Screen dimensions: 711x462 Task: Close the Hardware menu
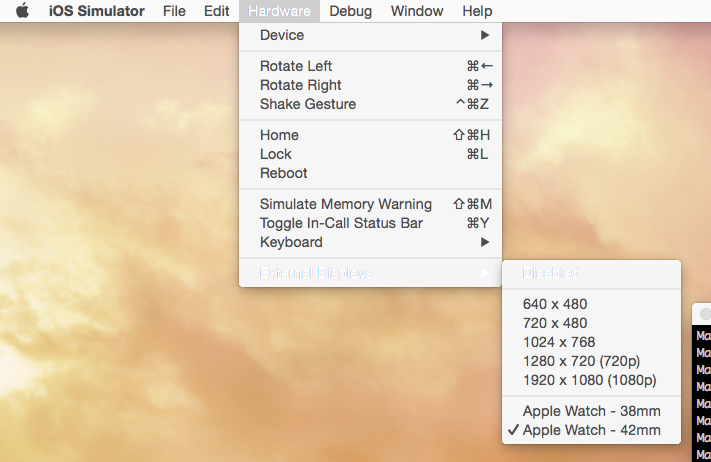coord(279,11)
